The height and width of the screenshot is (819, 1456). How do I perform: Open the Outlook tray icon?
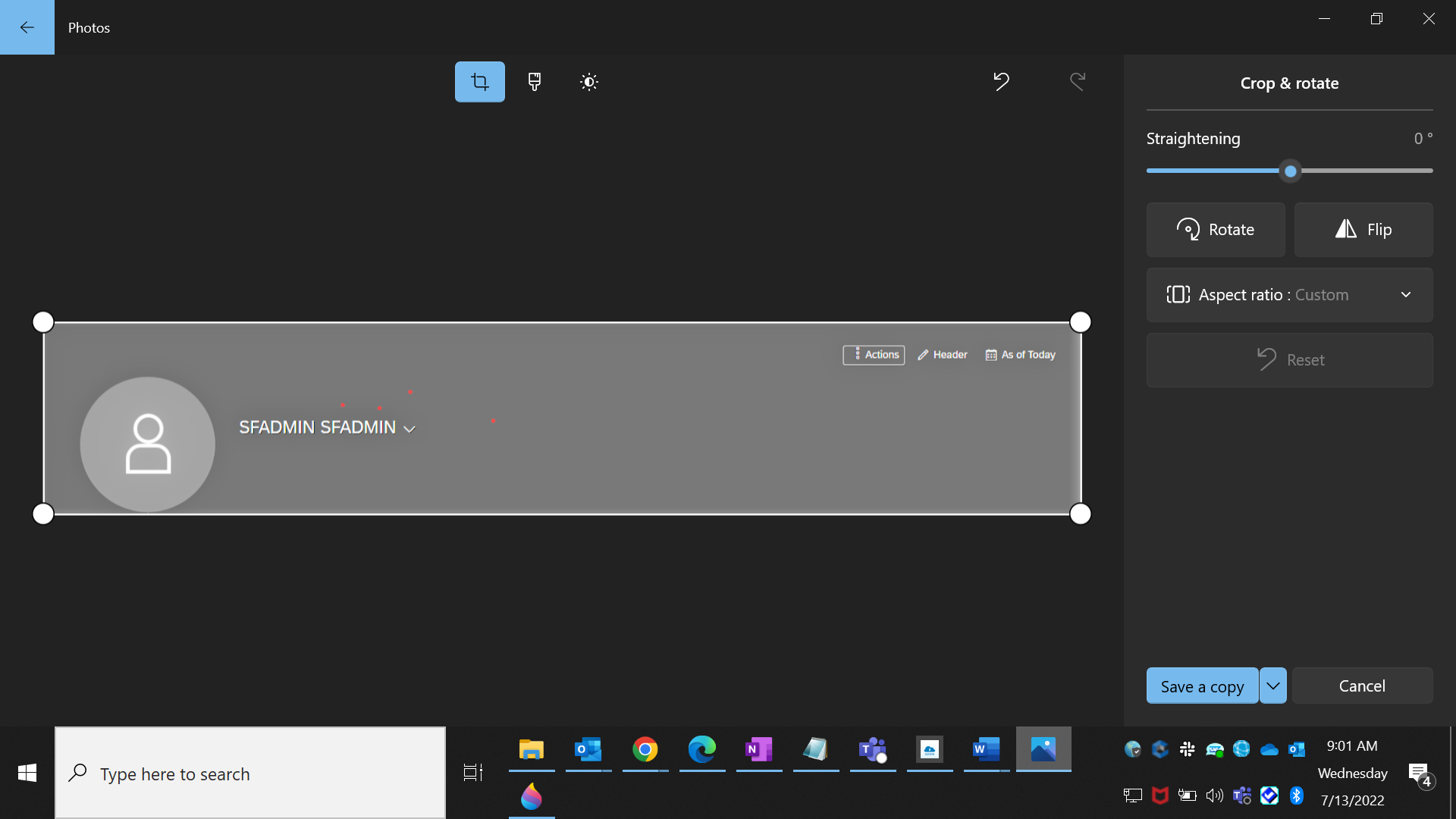coord(1297,749)
